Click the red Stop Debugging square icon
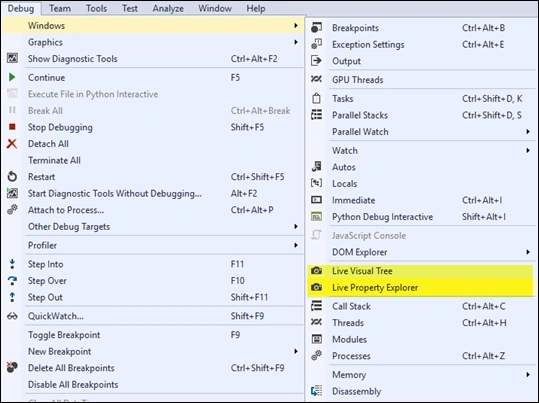 (x=12, y=127)
